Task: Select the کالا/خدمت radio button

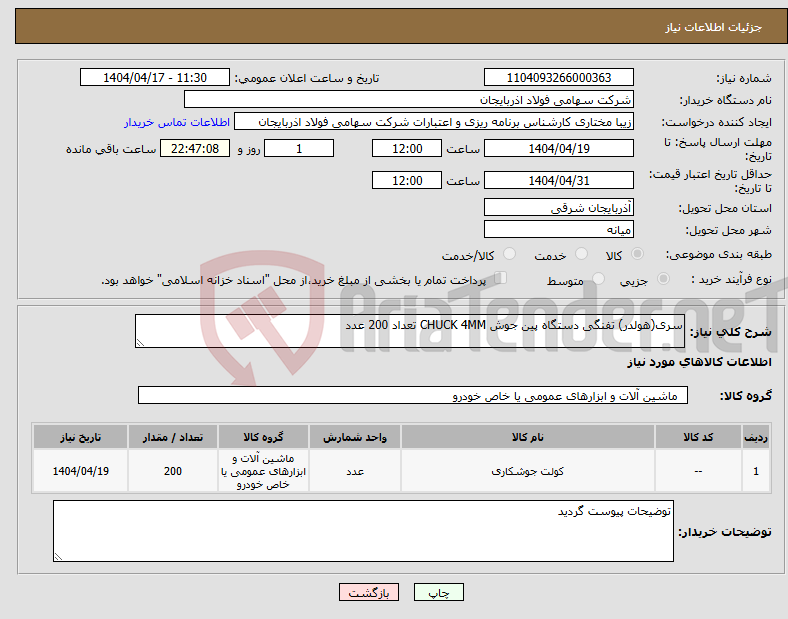Action: tap(509, 254)
